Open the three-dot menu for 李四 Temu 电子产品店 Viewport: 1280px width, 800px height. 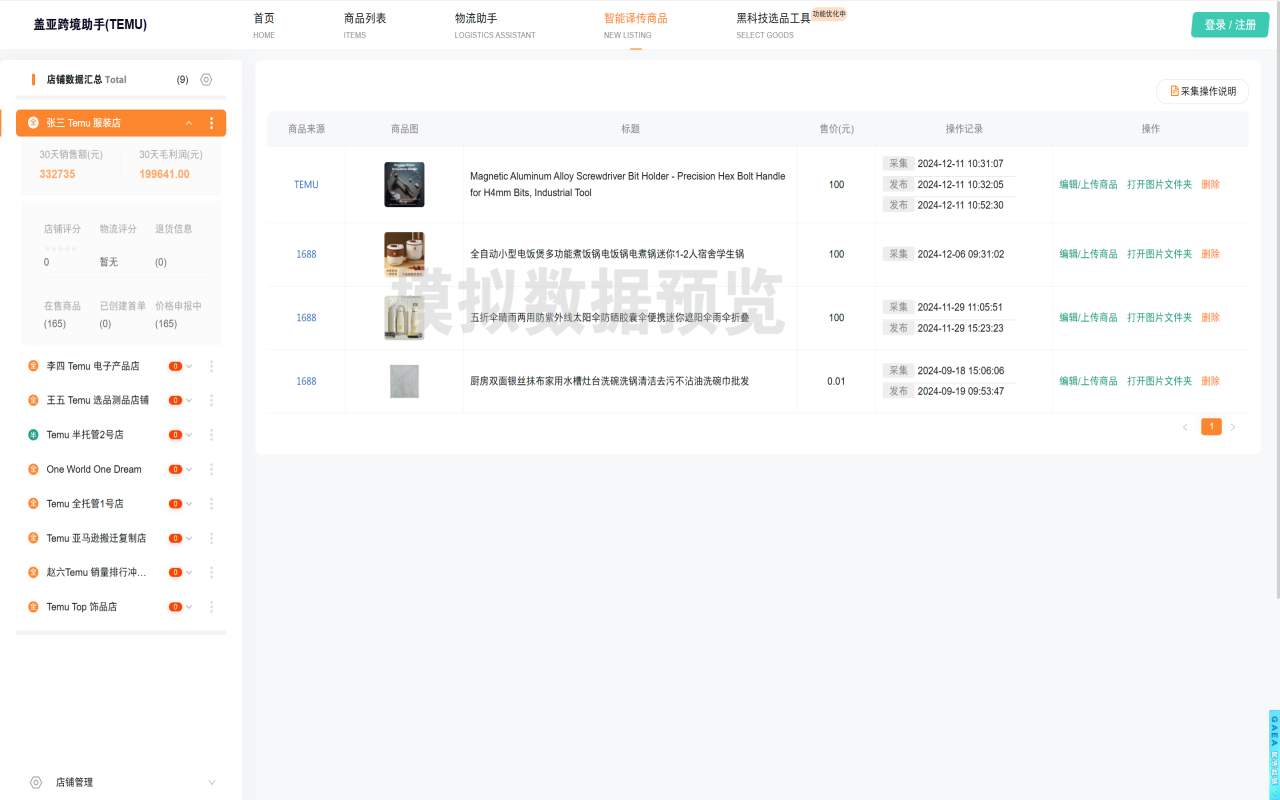pyautogui.click(x=211, y=366)
